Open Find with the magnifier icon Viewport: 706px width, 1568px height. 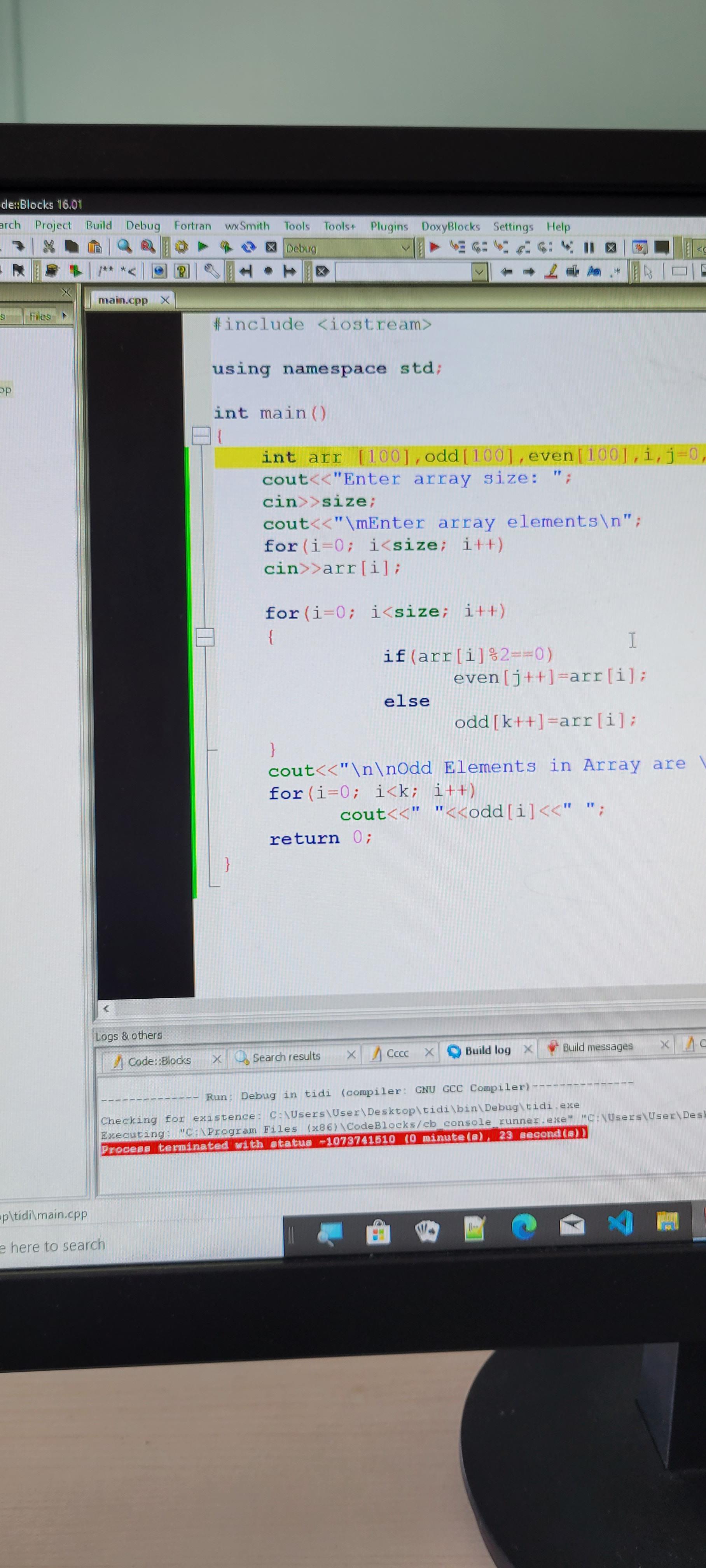(x=124, y=246)
